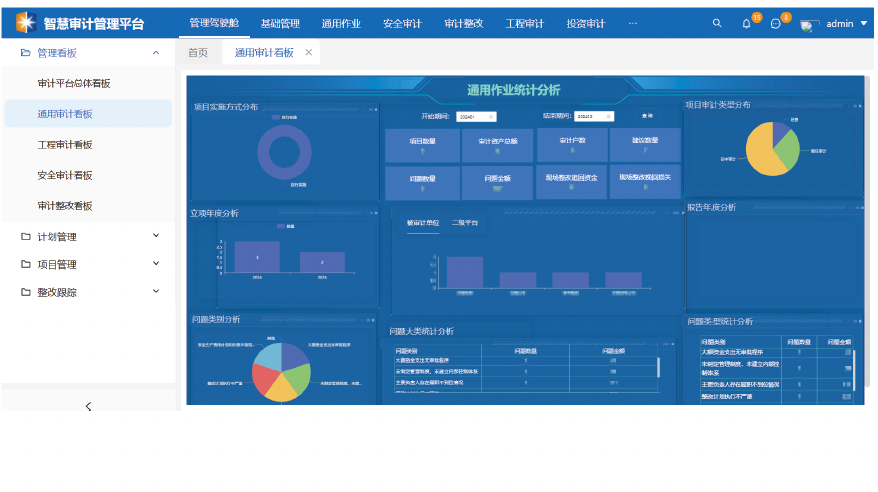
Task: Open the notification bell icon
Action: pyautogui.click(x=746, y=23)
